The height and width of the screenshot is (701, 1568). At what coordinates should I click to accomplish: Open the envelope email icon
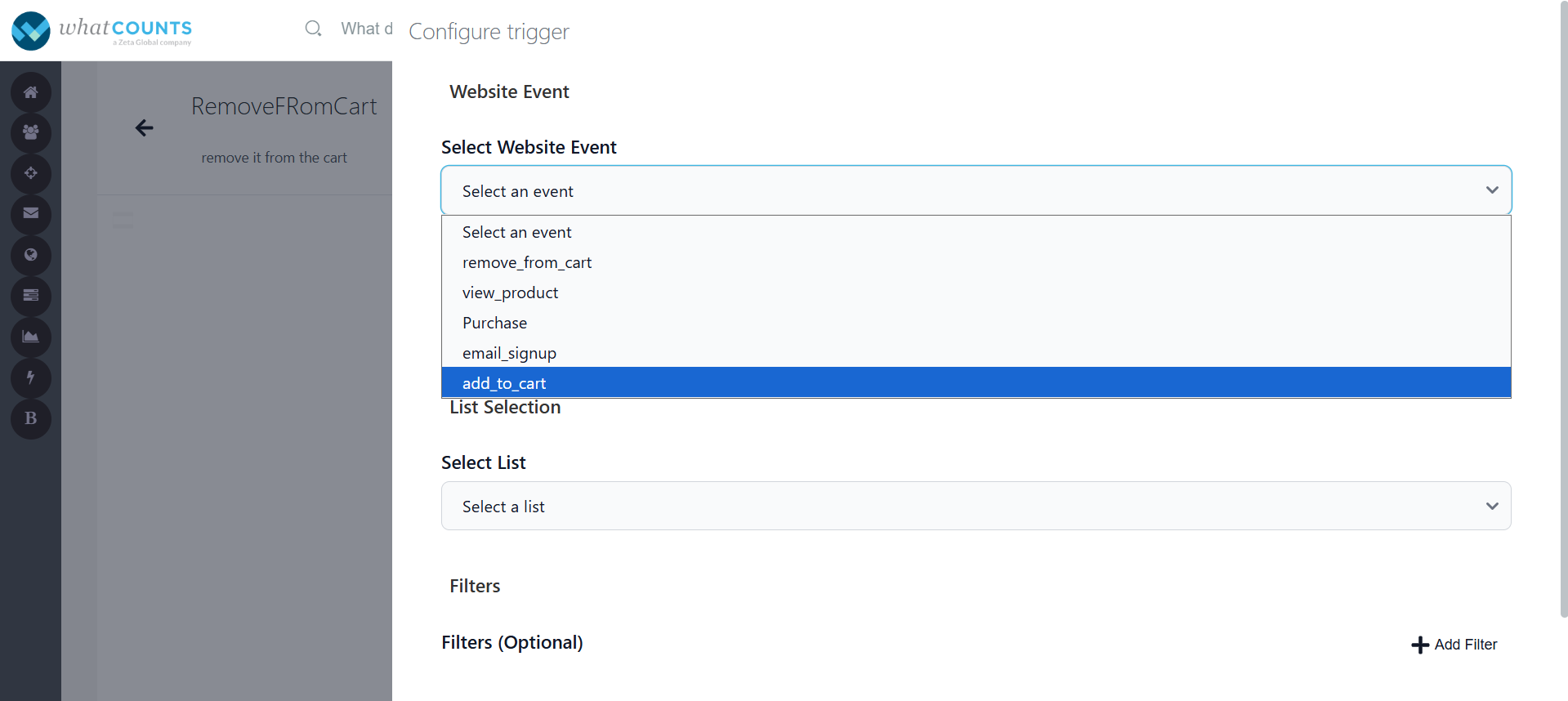[31, 214]
